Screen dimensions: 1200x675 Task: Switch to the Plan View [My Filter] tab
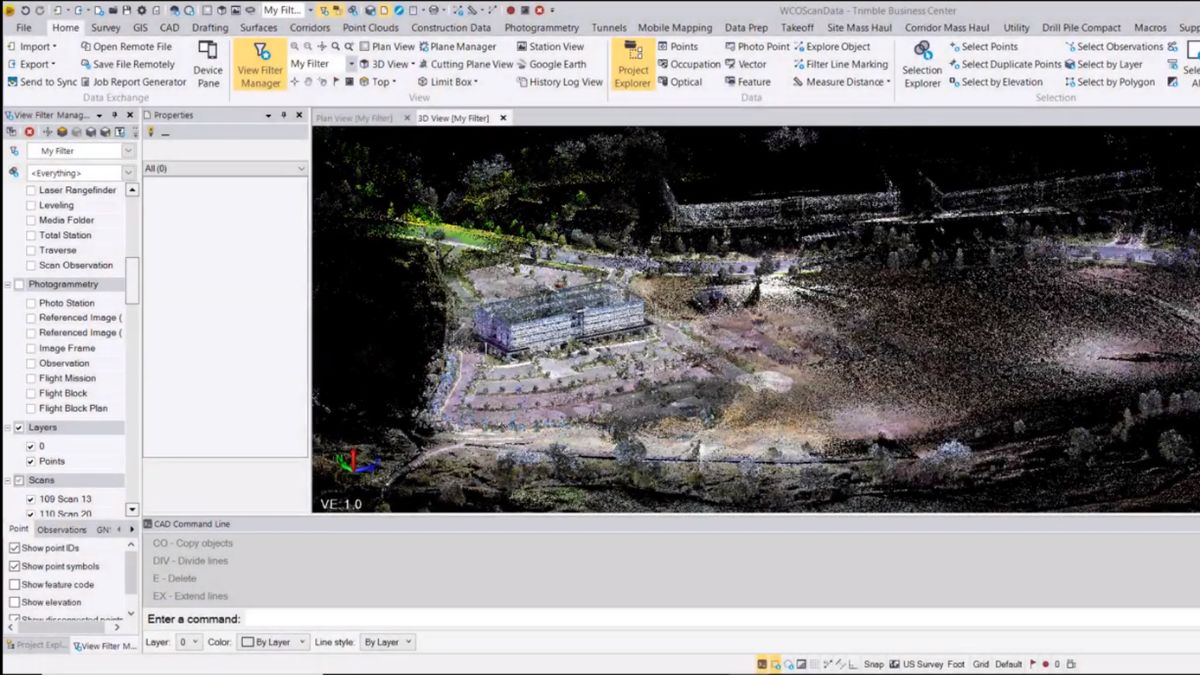point(354,118)
